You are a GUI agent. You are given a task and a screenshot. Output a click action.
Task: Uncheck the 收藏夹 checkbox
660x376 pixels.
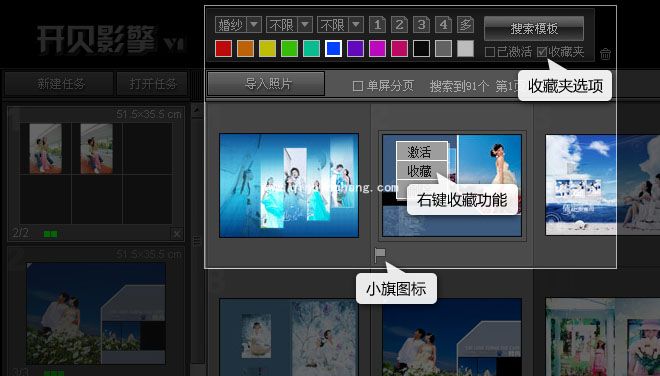[x=542, y=52]
